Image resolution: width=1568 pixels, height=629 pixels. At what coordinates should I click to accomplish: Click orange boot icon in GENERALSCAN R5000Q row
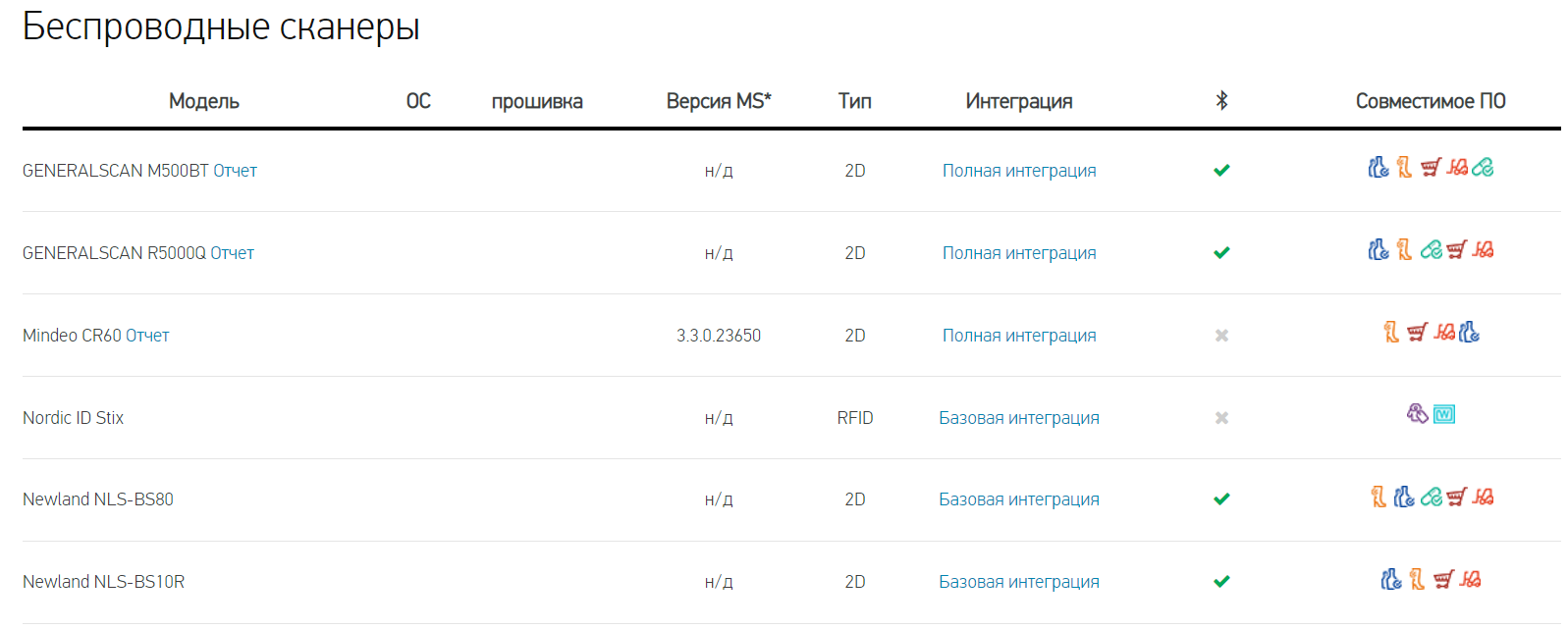pyautogui.click(x=1405, y=250)
